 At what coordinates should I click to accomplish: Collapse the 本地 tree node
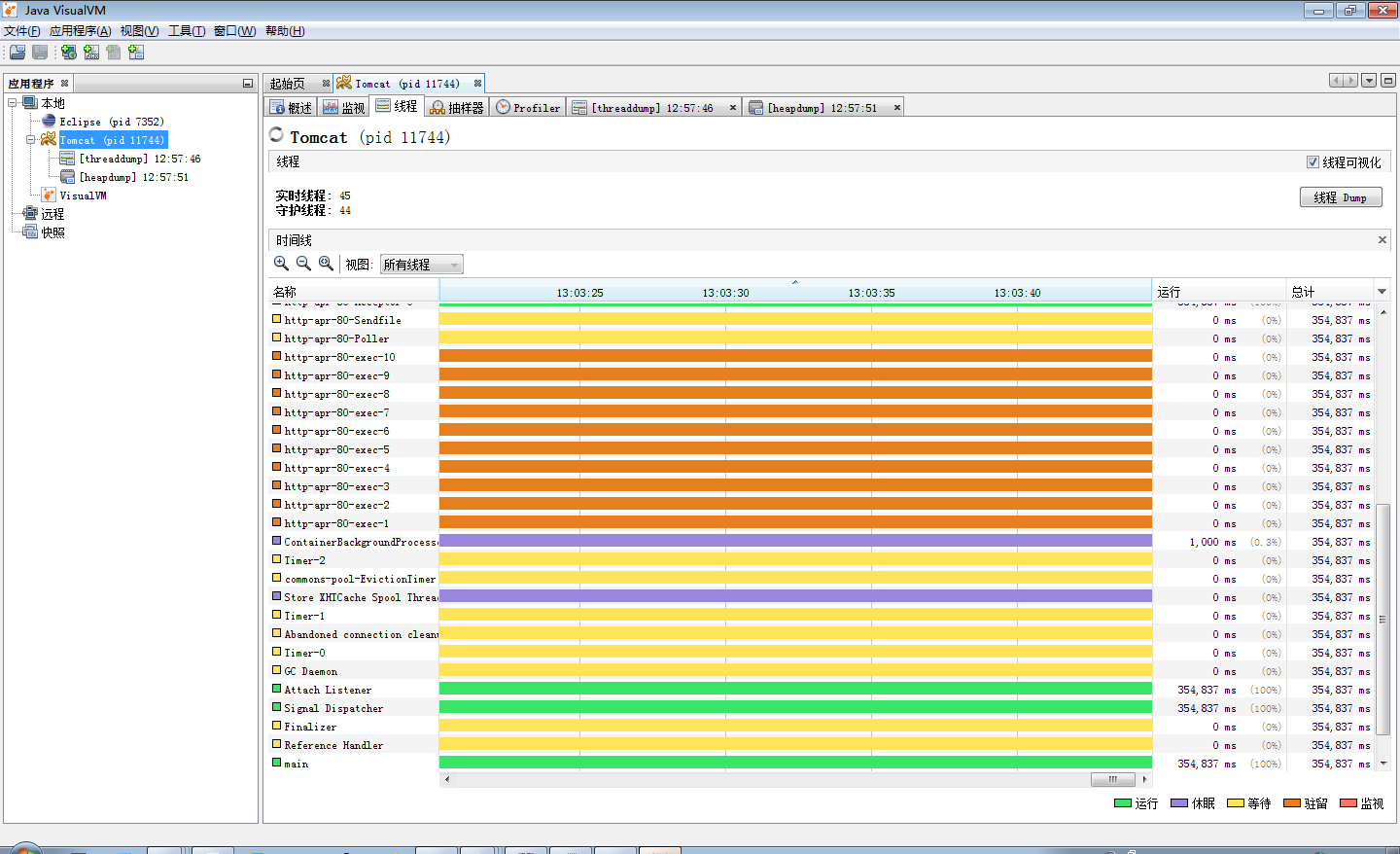(x=13, y=103)
